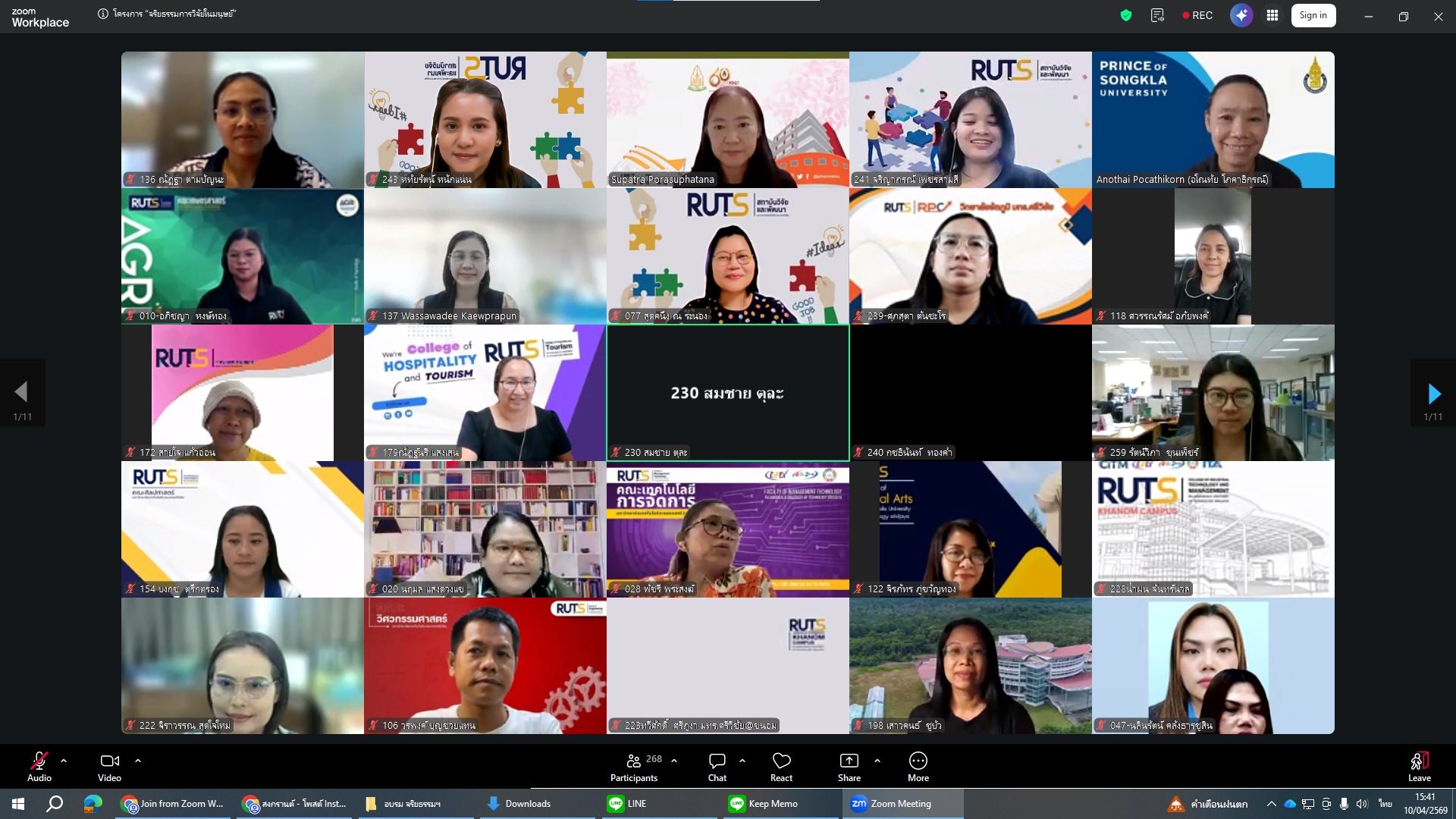Open the Zoom apps grid icon
Viewport: 1456px width, 819px height.
click(1272, 15)
